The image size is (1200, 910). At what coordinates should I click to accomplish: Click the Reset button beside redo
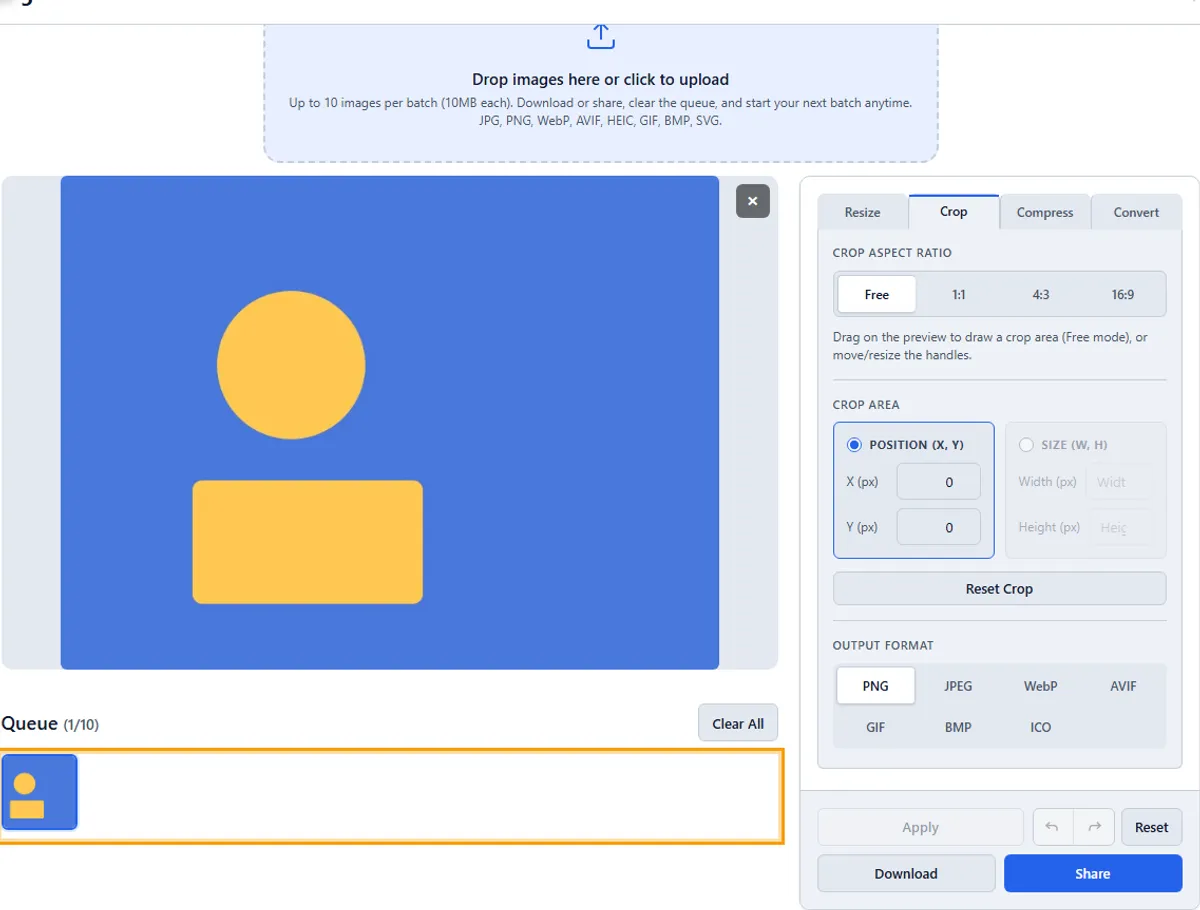point(1152,827)
